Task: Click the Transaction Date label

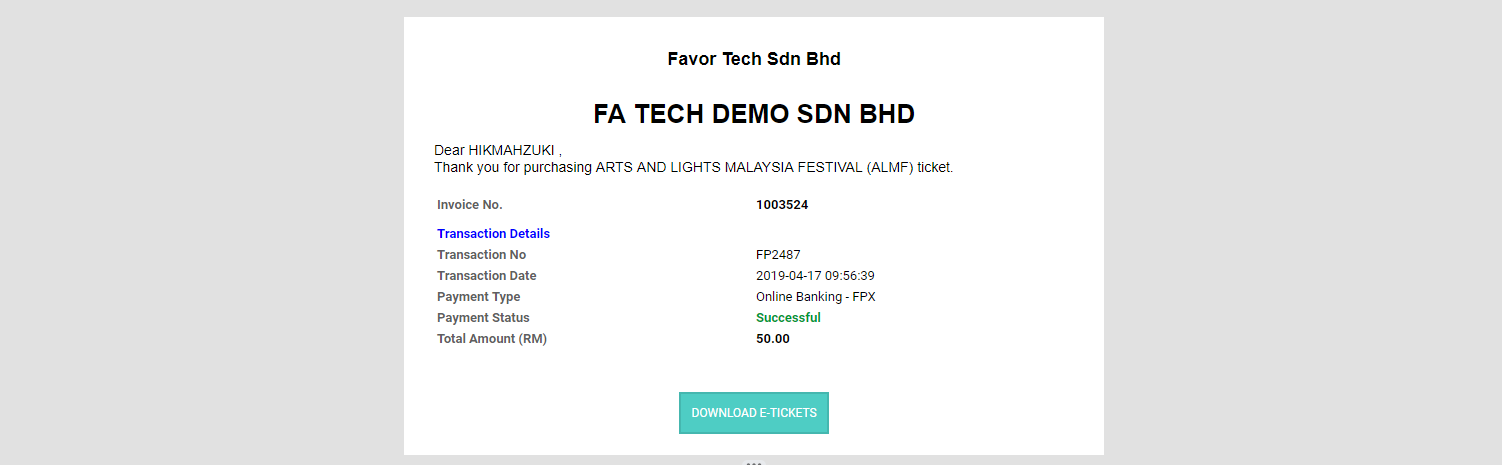Action: 486,276
